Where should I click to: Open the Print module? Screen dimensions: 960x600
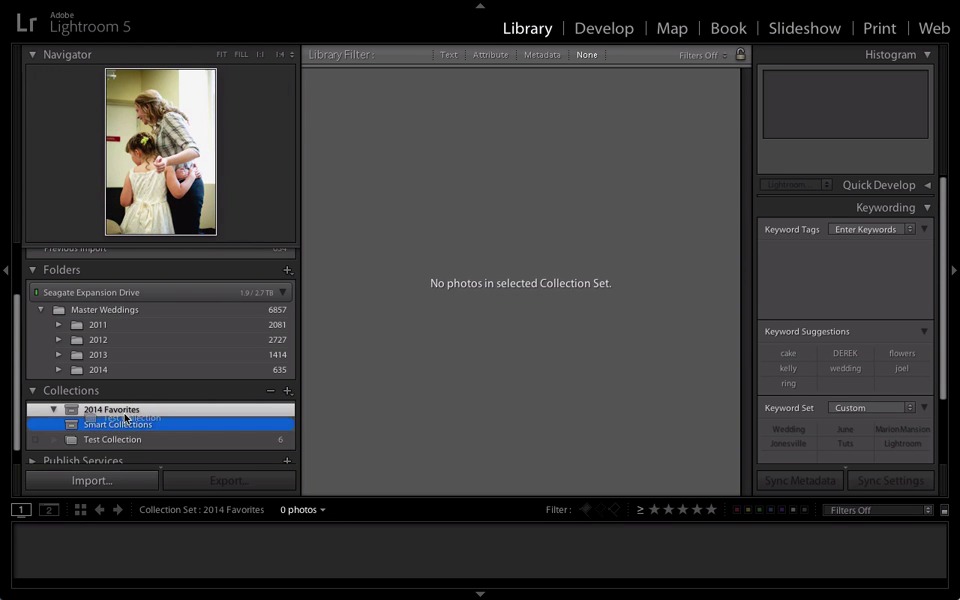[879, 28]
